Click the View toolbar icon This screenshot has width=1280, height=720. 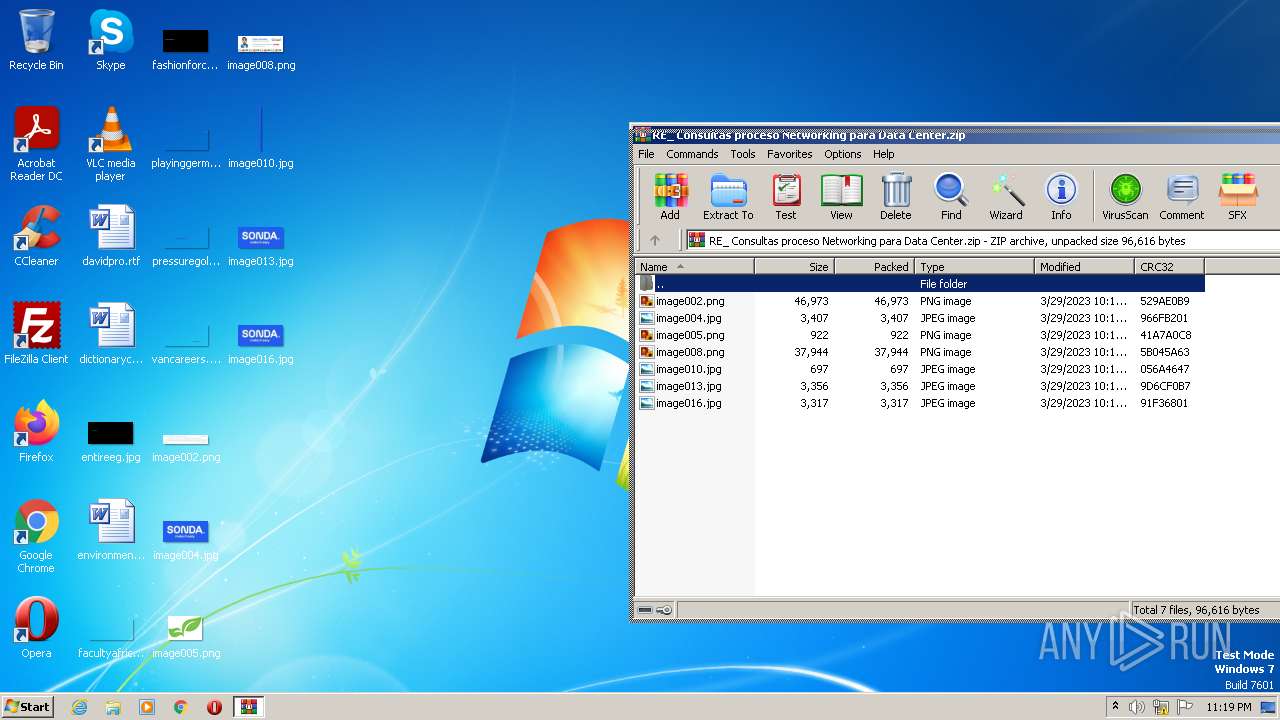coord(841,196)
